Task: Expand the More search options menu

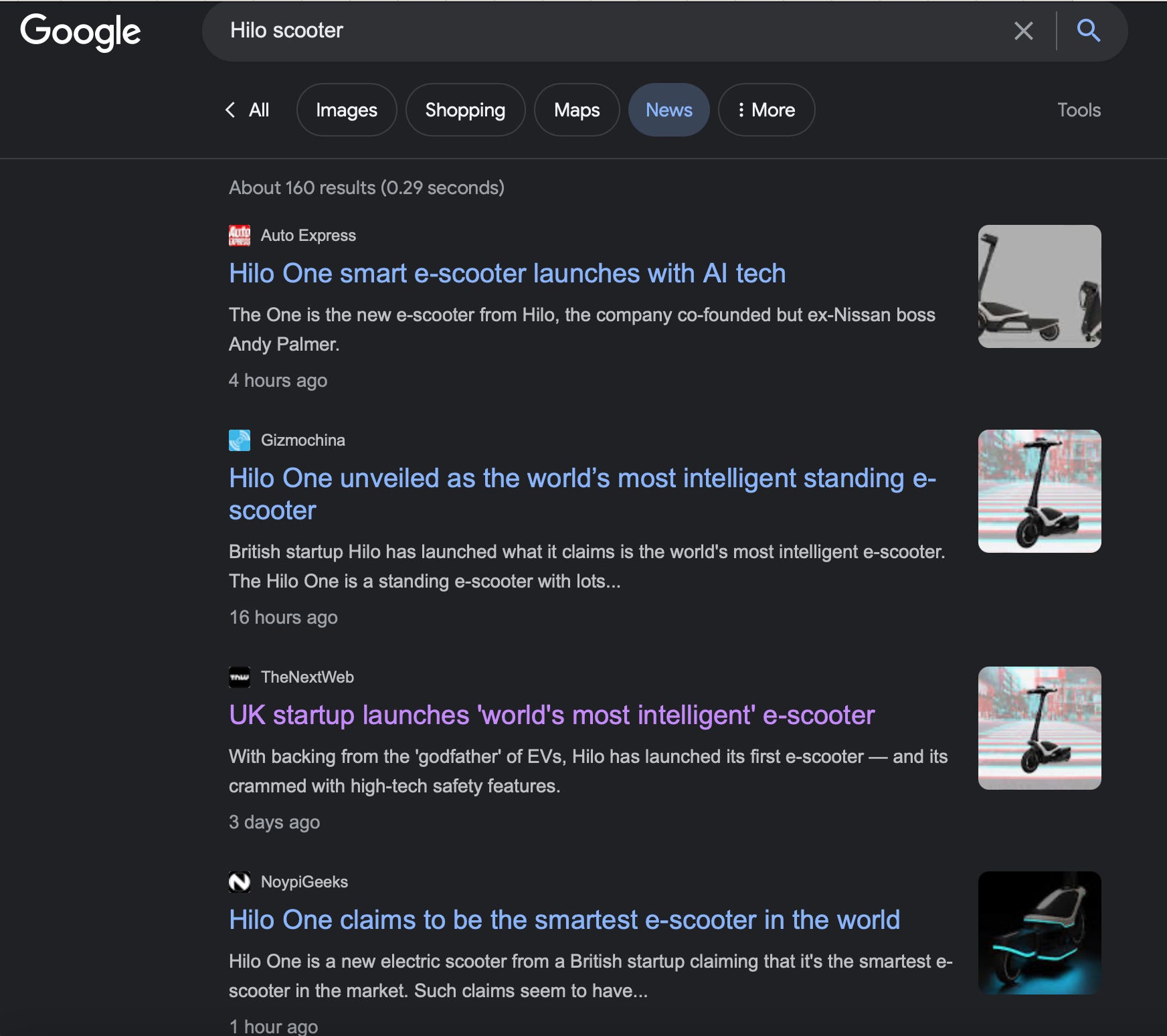Action: tap(766, 110)
